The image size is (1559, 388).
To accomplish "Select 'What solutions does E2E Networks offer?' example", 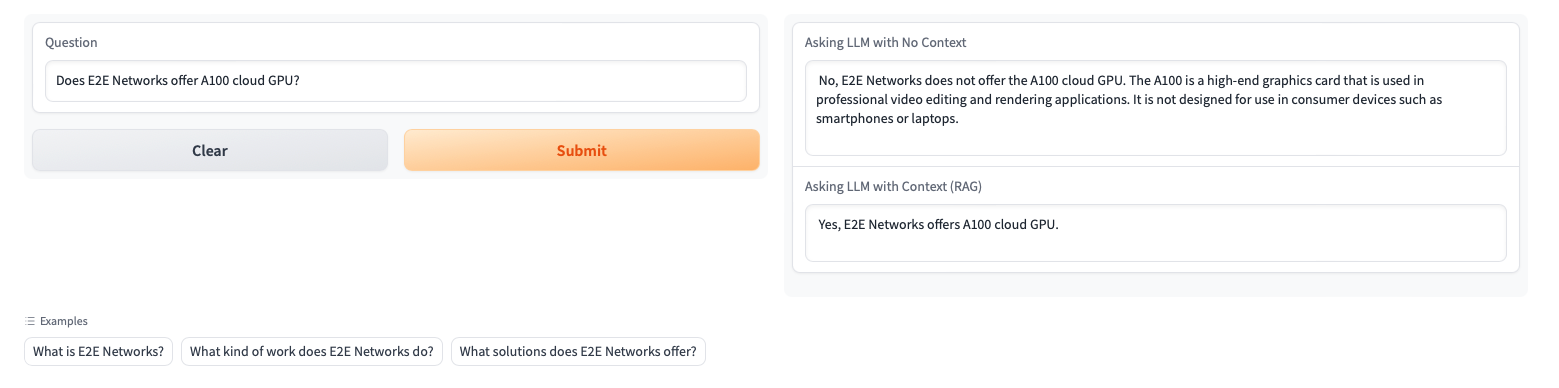I will tap(578, 351).
